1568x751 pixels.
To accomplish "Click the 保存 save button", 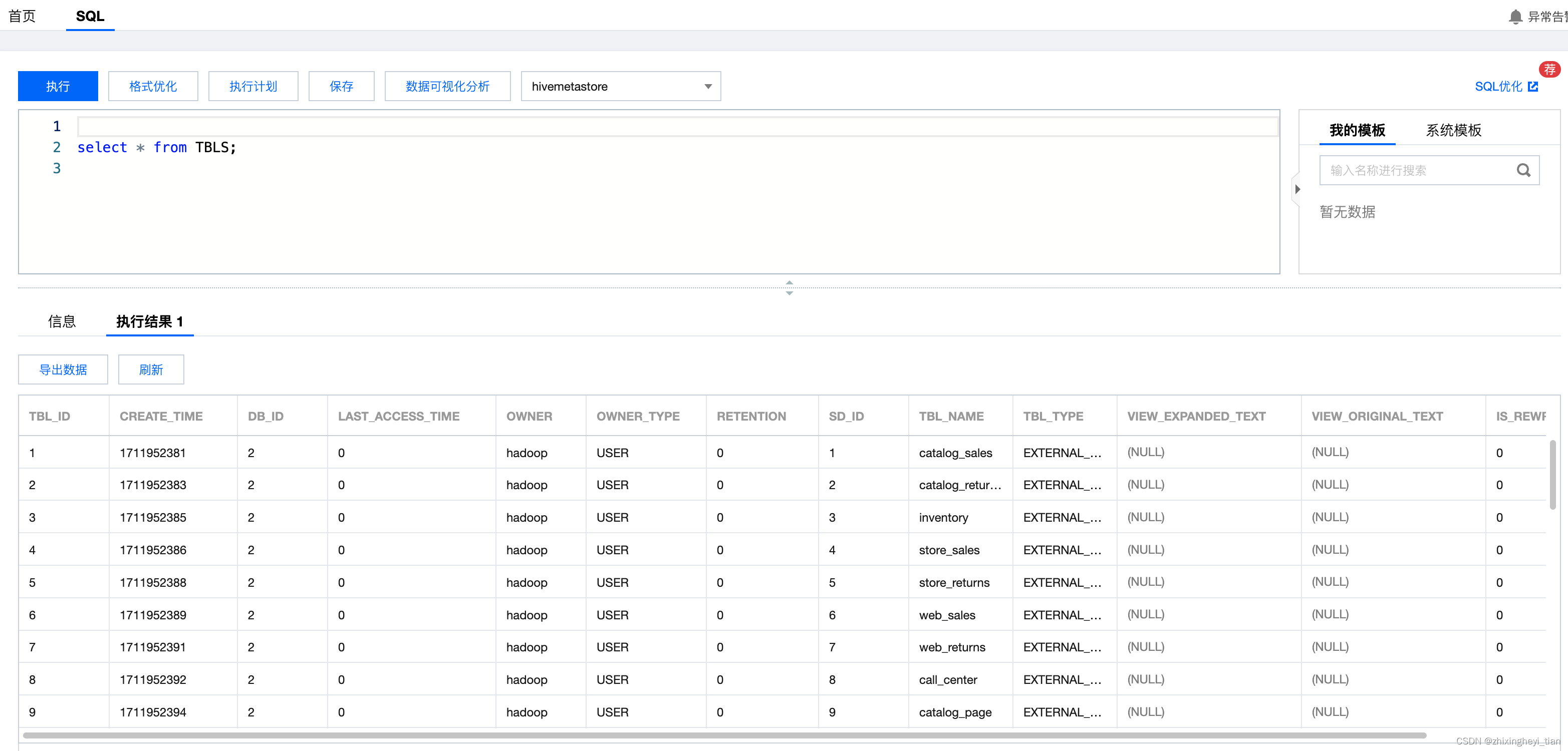I will pyautogui.click(x=342, y=86).
